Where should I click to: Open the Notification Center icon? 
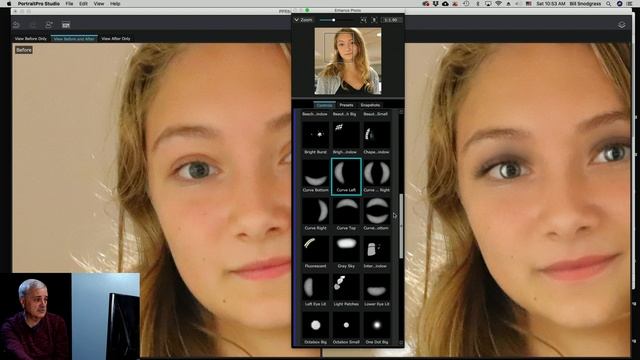[630, 4]
